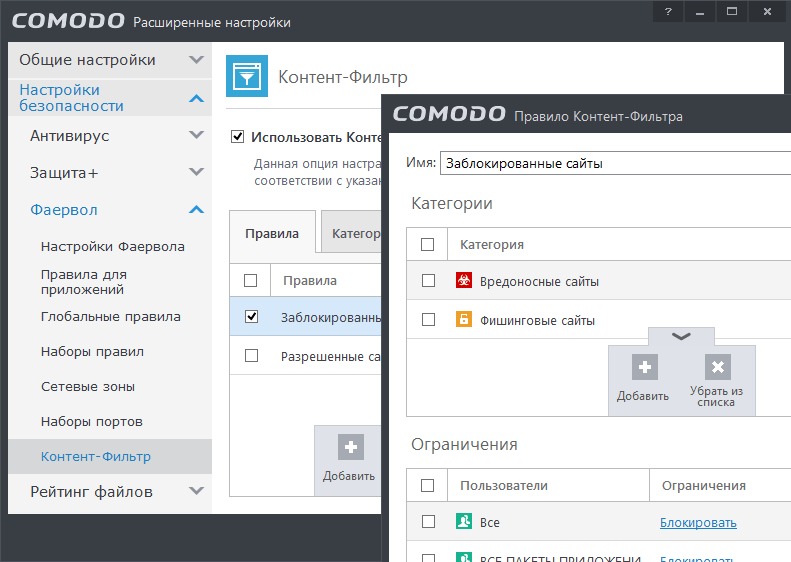This screenshot has height=562, width=791.
Task: Collapse the Фаервол section
Action: (196, 209)
